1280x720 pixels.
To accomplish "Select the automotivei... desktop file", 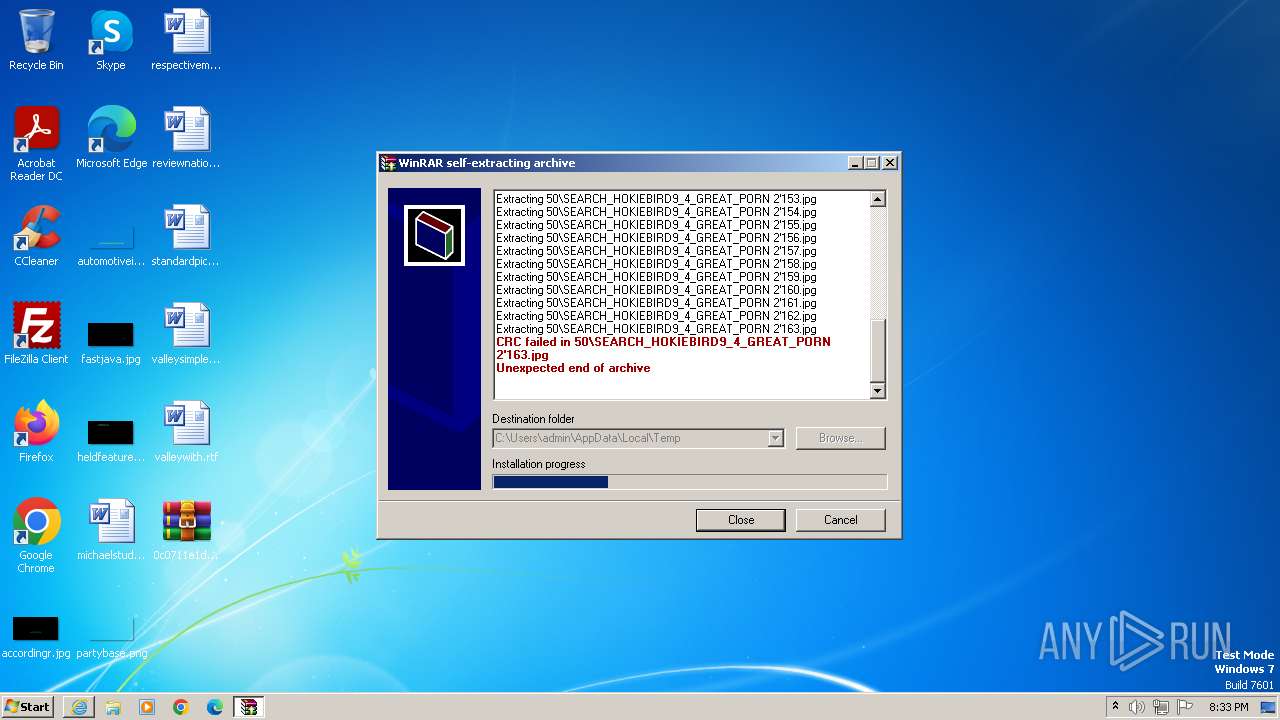I will click(x=111, y=241).
